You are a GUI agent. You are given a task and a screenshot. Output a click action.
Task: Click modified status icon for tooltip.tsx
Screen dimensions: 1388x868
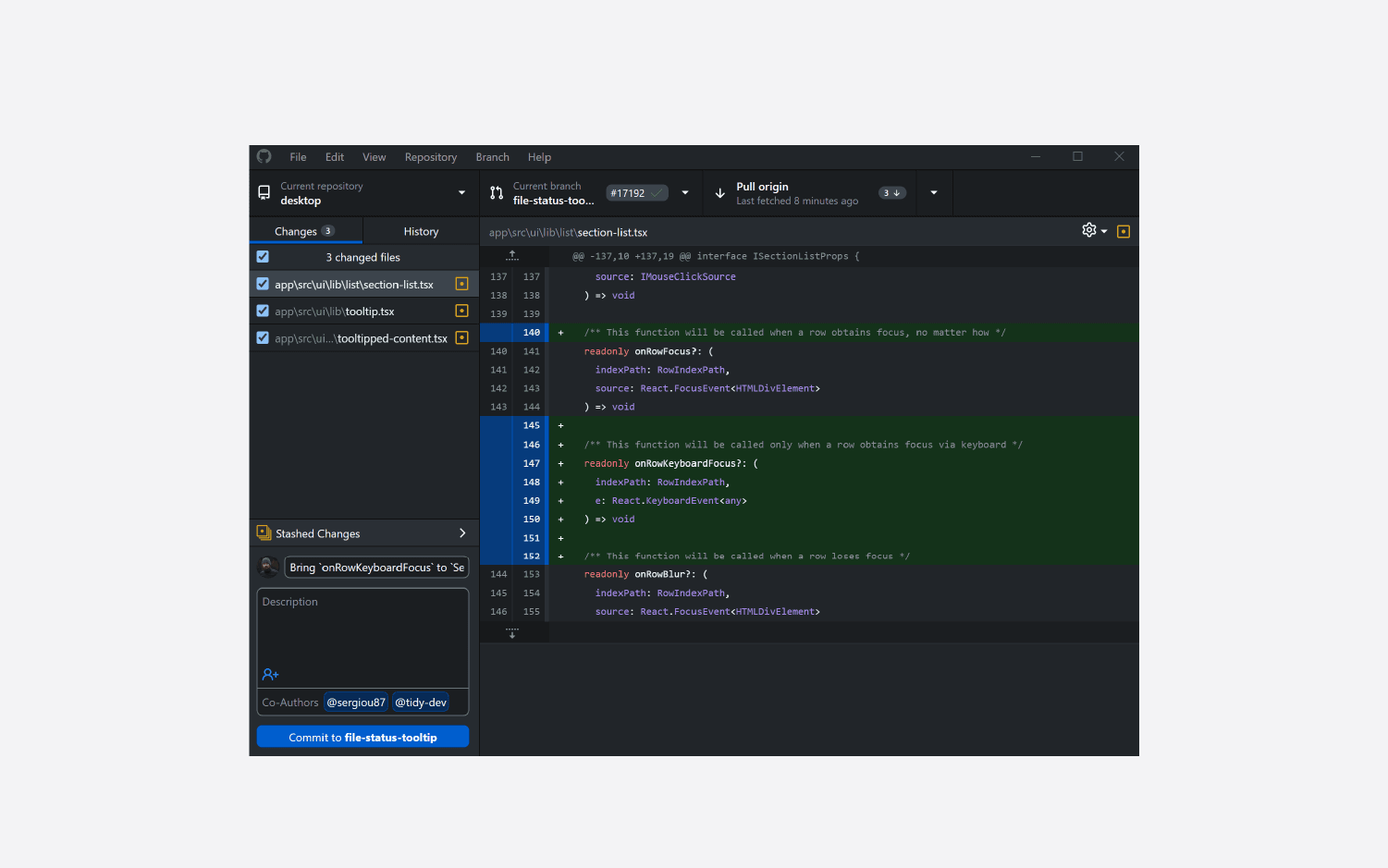coord(461,312)
